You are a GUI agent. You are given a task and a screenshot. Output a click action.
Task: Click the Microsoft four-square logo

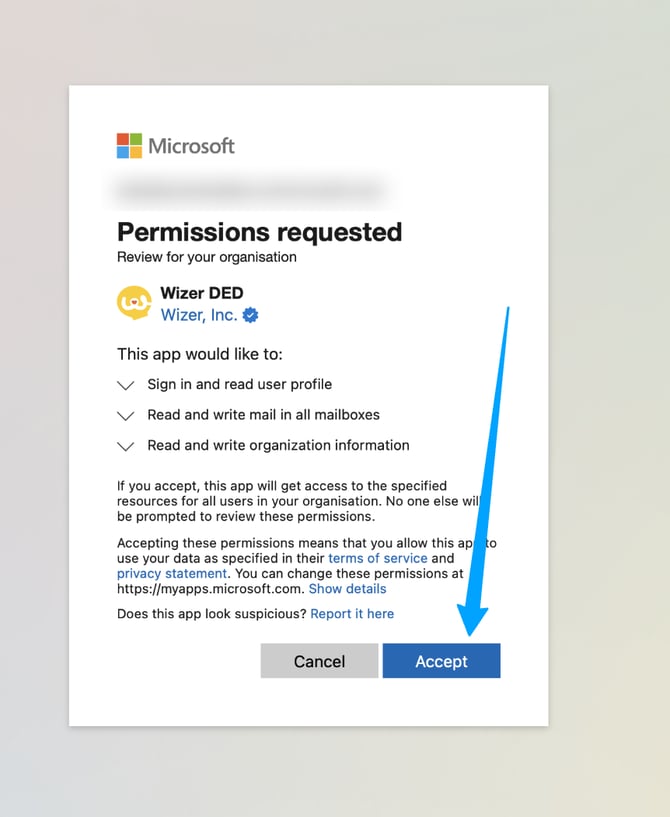[129, 146]
